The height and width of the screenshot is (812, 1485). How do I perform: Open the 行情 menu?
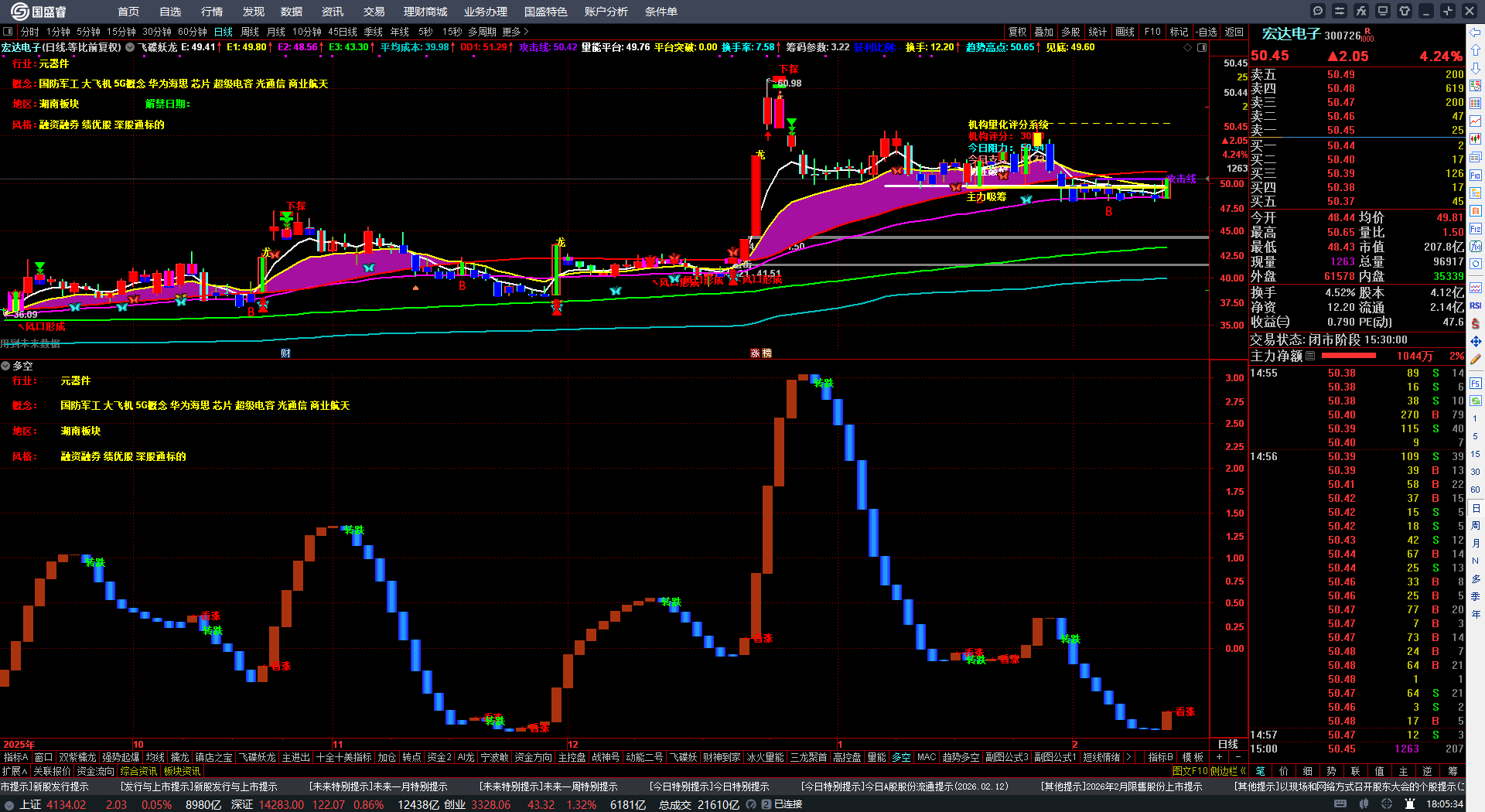click(212, 12)
